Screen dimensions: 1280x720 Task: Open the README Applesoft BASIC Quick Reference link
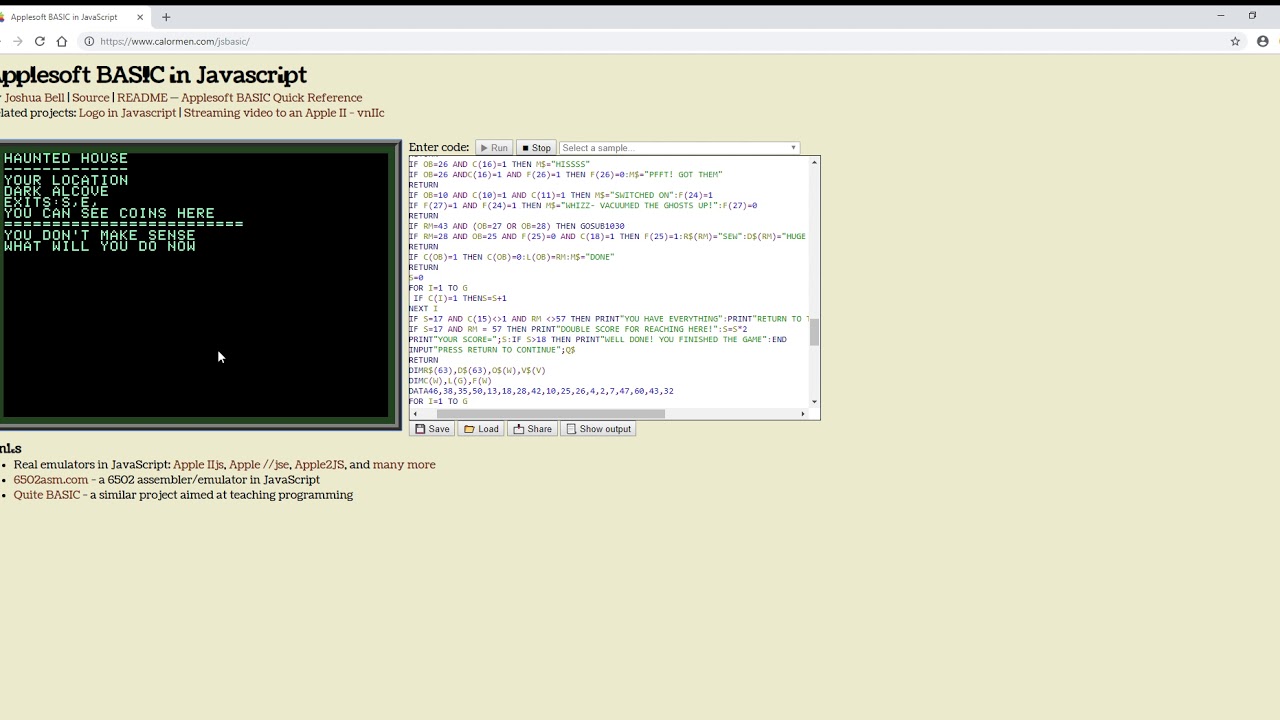tap(239, 98)
